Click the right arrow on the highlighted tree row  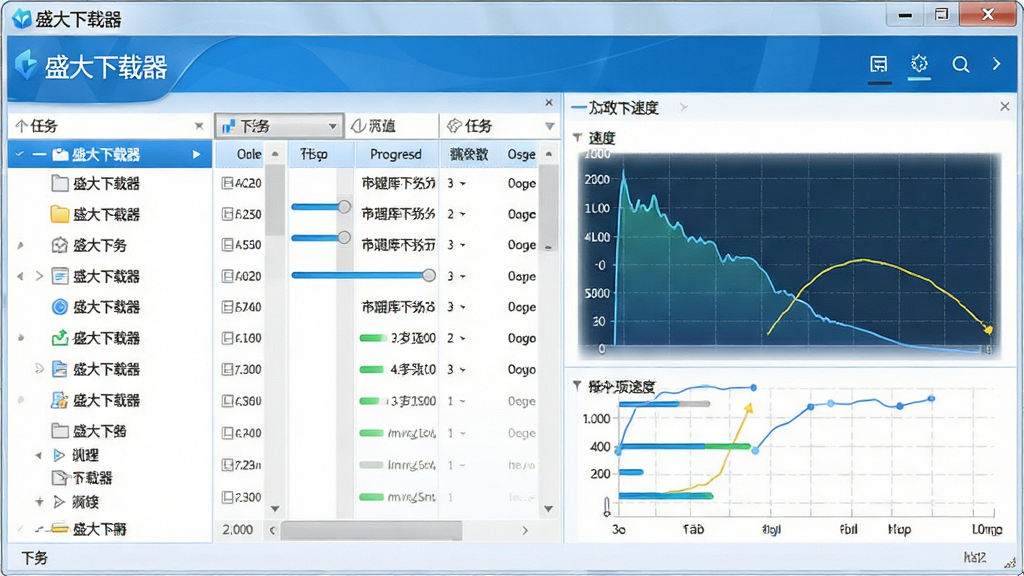click(x=197, y=155)
